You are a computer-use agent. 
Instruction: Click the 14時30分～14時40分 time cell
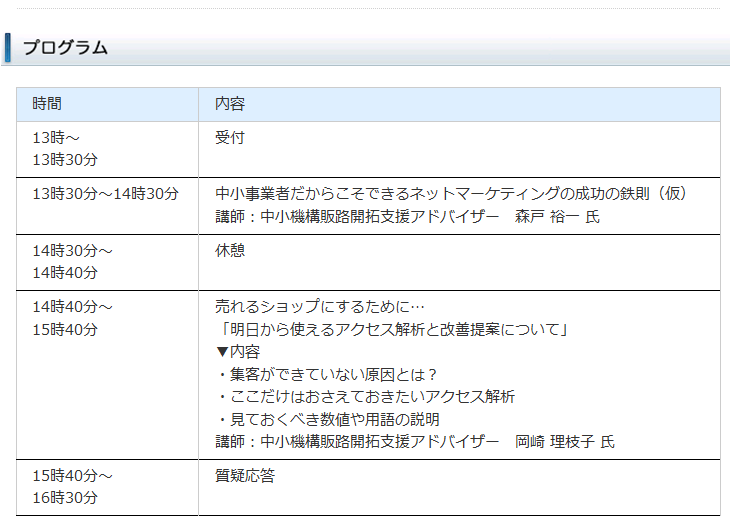click(x=108, y=263)
